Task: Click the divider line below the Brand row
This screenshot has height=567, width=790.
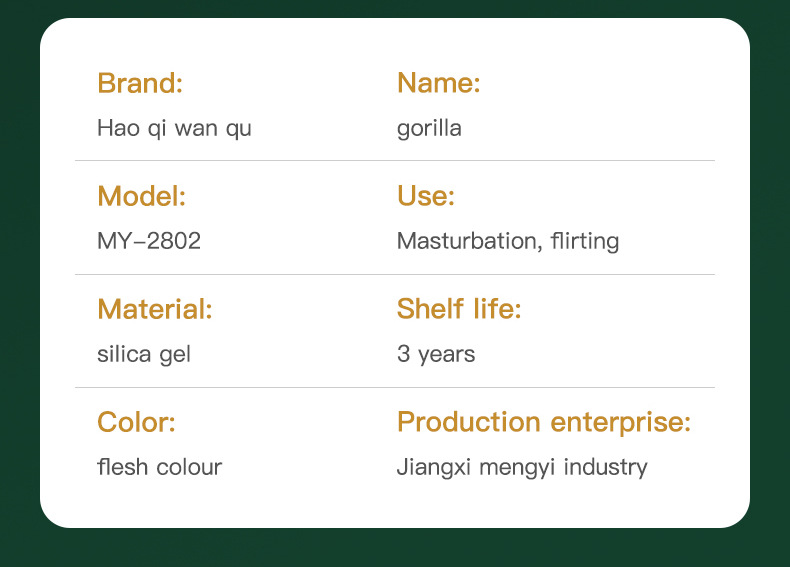Action: [x=394, y=160]
